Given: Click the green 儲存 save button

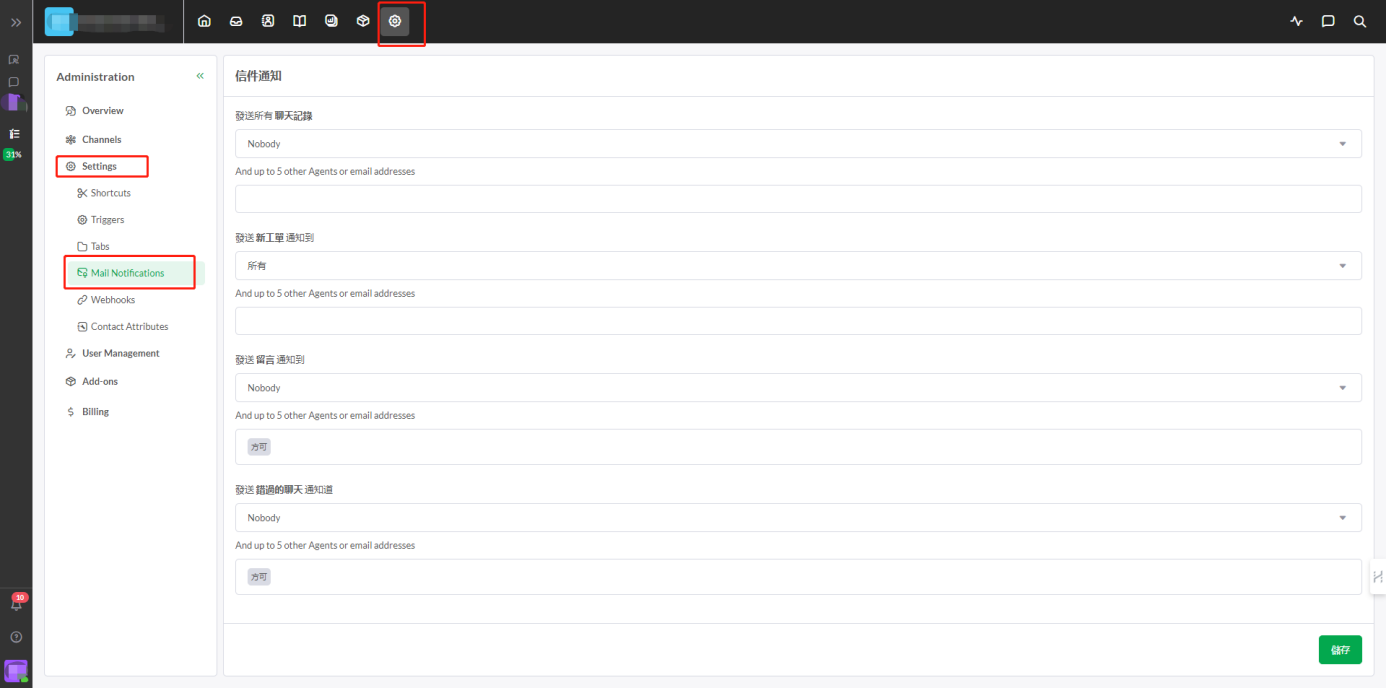Looking at the screenshot, I should [x=1339, y=650].
